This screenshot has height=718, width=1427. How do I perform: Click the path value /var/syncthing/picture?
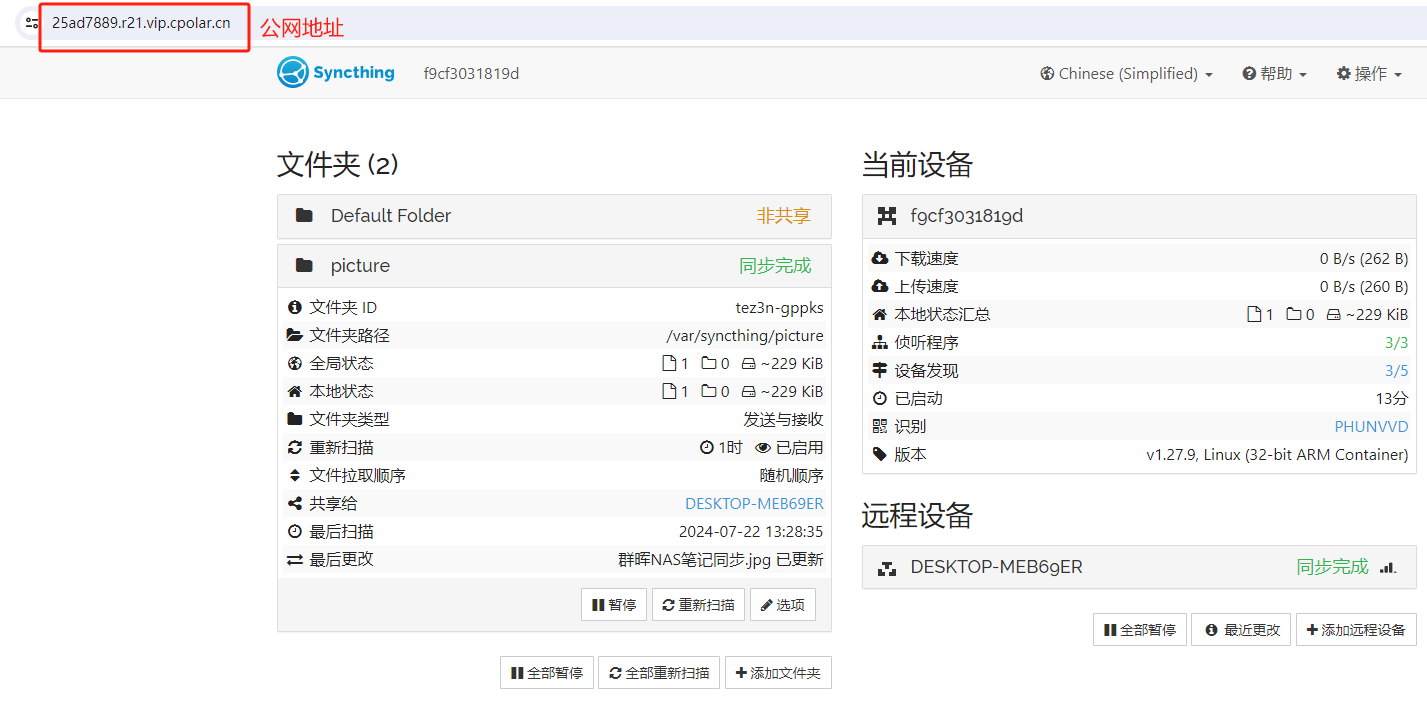[x=745, y=335]
